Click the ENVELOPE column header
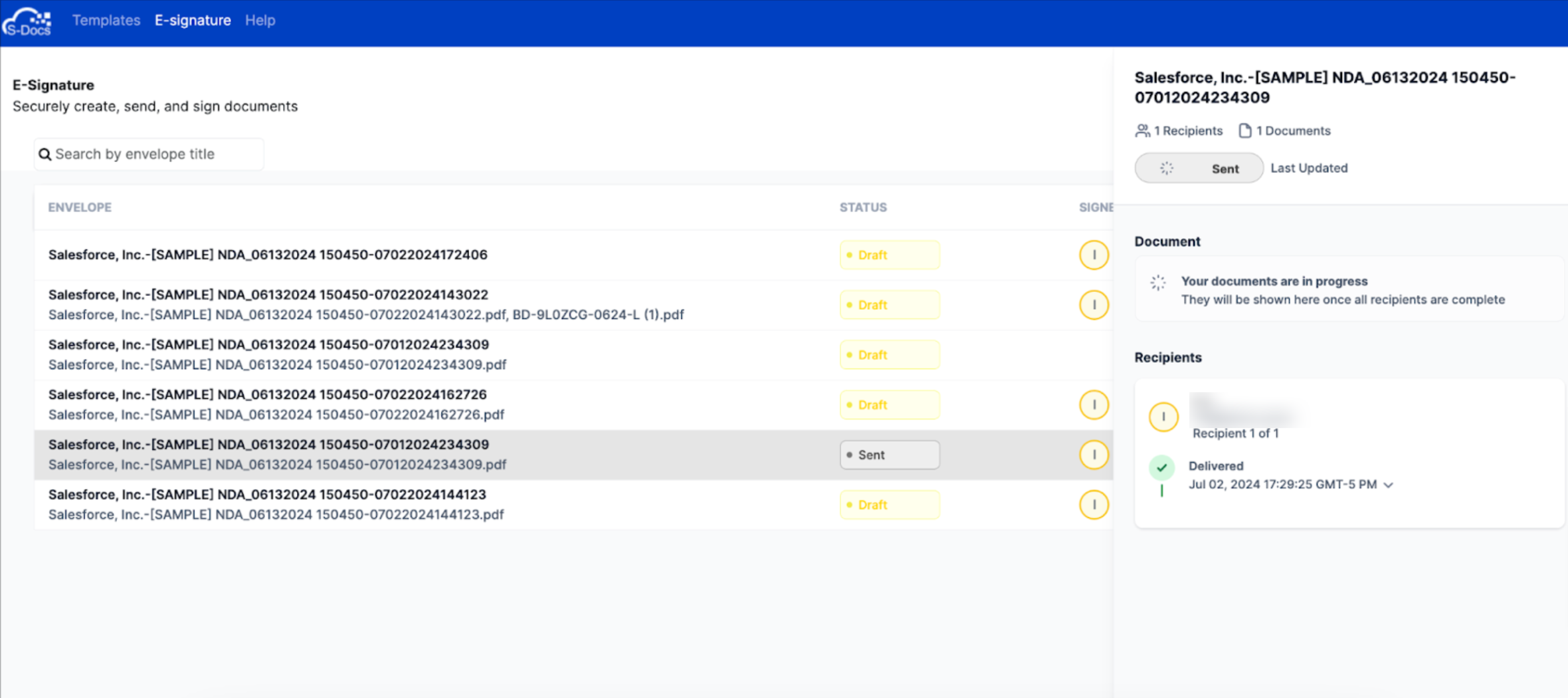Screen dimensions: 1568x698 pos(80,207)
